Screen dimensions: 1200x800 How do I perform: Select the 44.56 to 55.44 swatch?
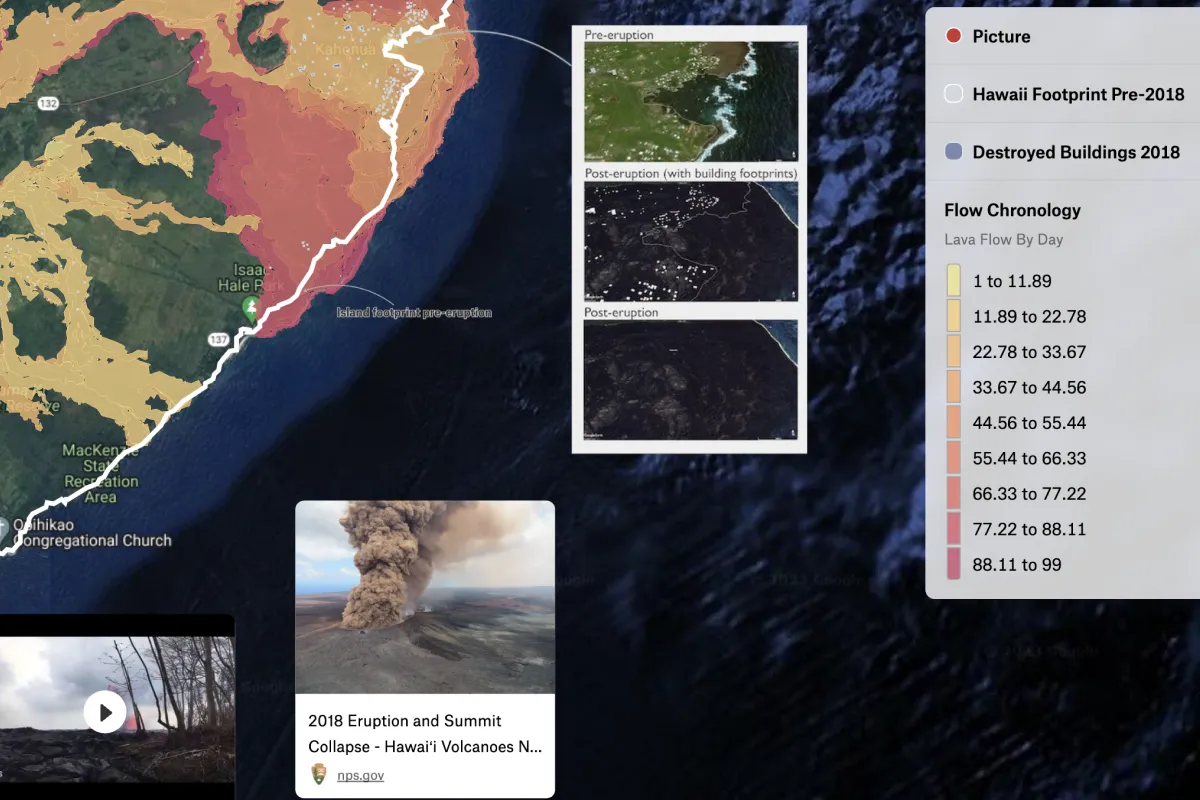pos(953,423)
